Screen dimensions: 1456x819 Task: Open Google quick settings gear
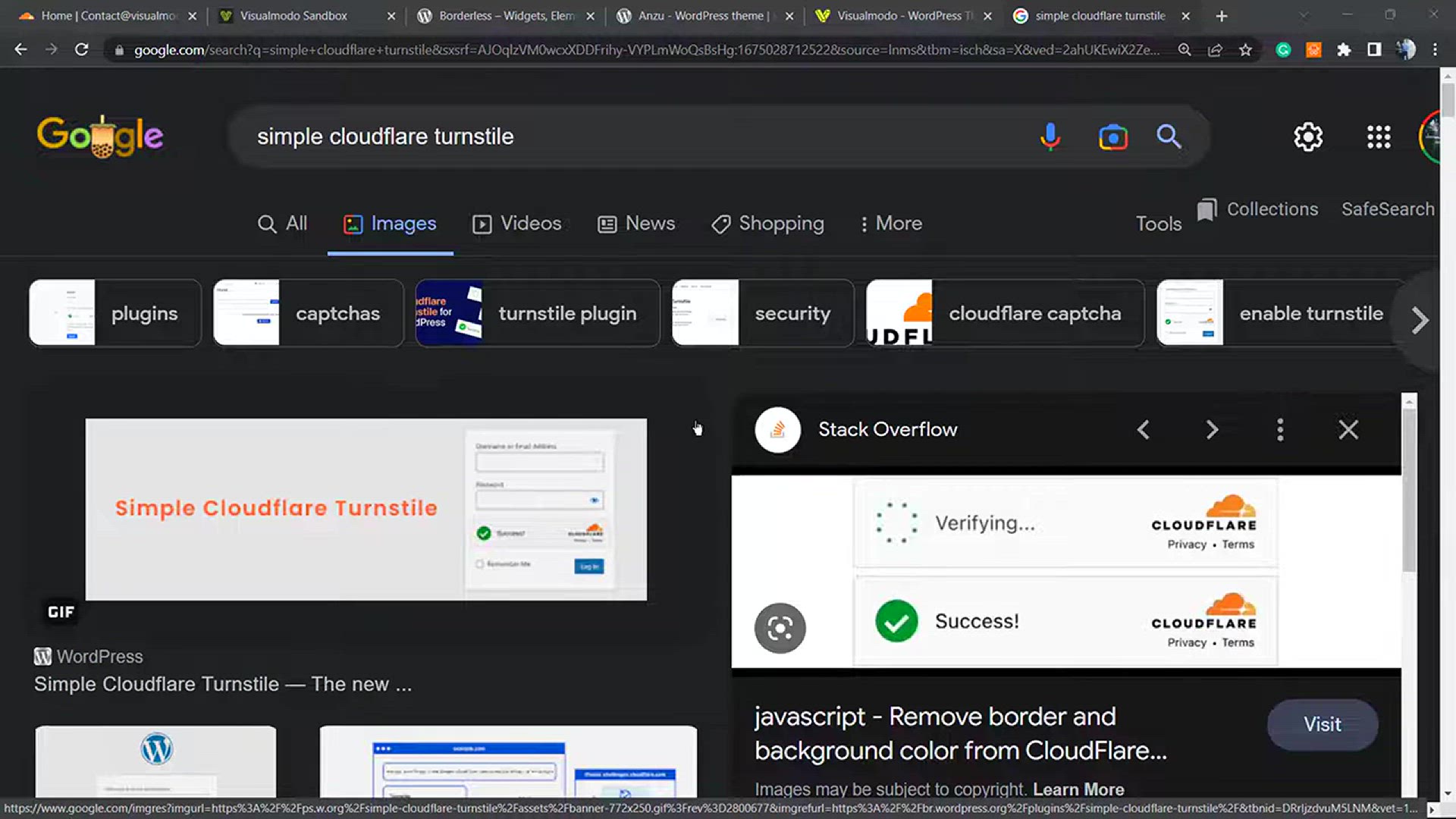[1308, 137]
